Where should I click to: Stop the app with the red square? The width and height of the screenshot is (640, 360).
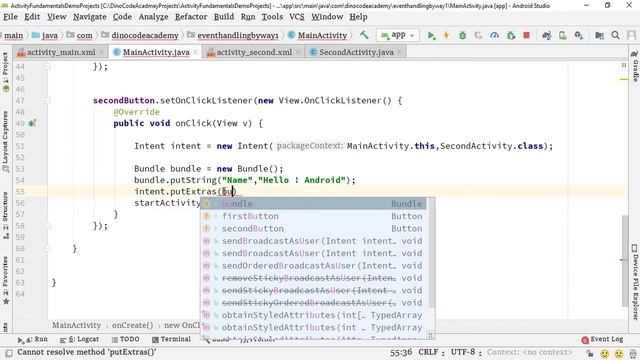tap(527, 36)
